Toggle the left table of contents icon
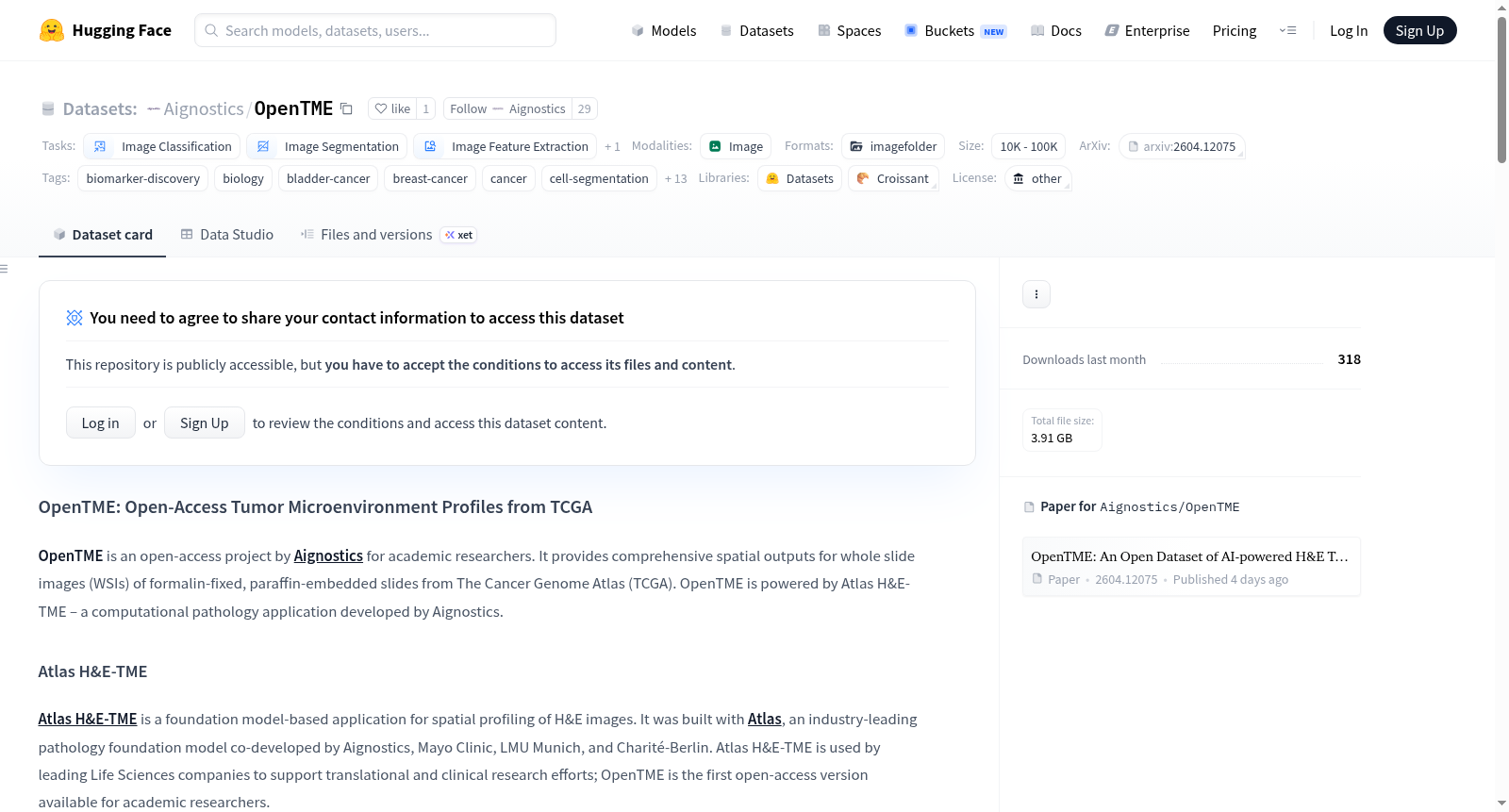The image size is (1509, 812). [x=5, y=269]
